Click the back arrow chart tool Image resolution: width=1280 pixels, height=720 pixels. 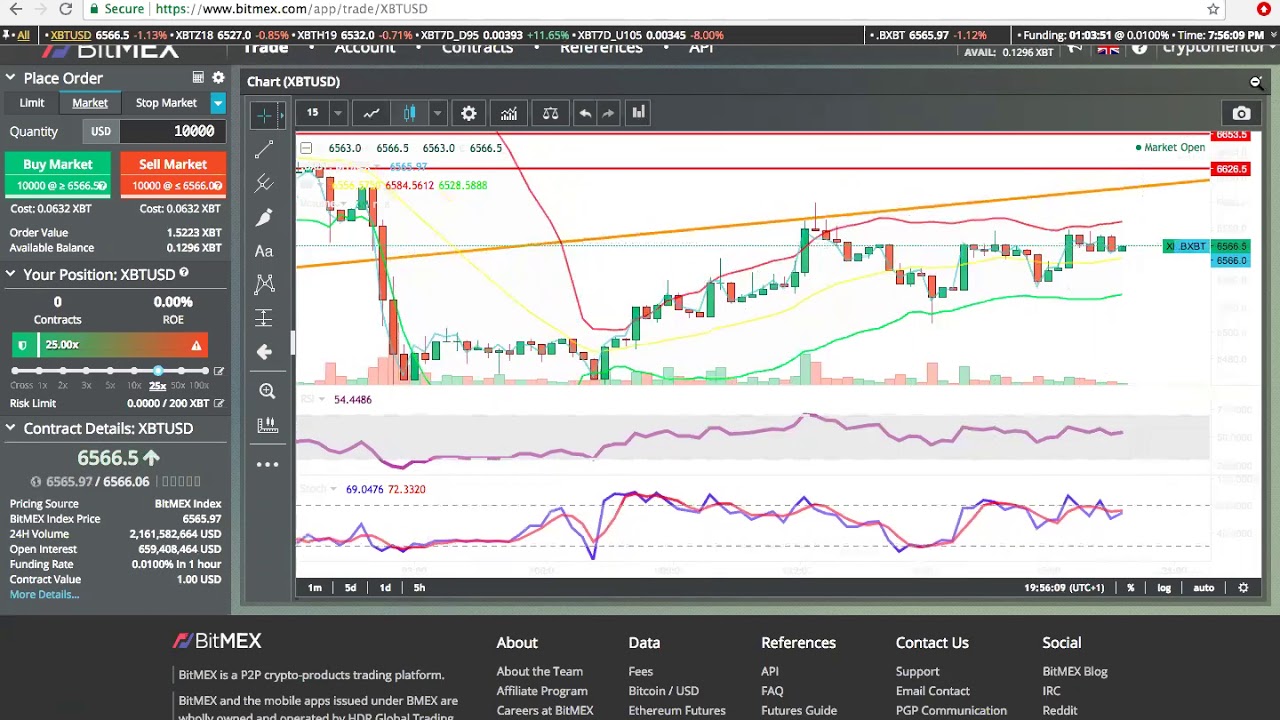(x=264, y=352)
